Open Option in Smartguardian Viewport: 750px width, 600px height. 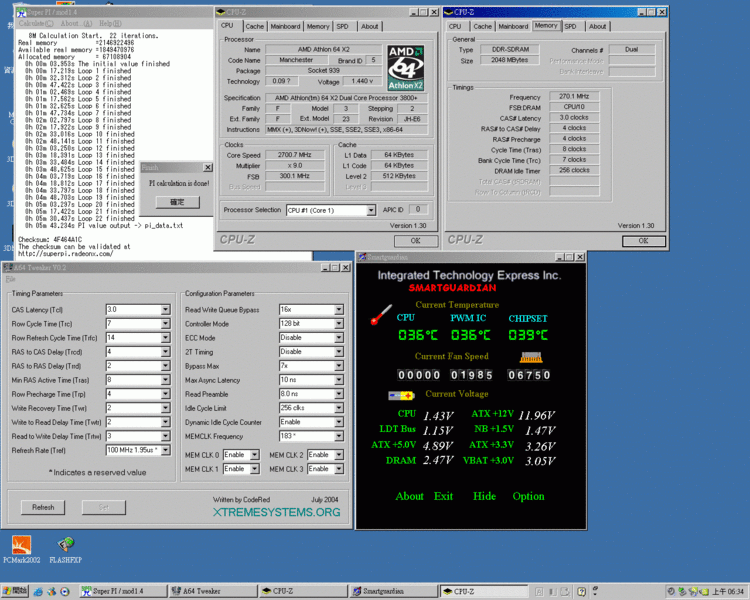(x=529, y=496)
